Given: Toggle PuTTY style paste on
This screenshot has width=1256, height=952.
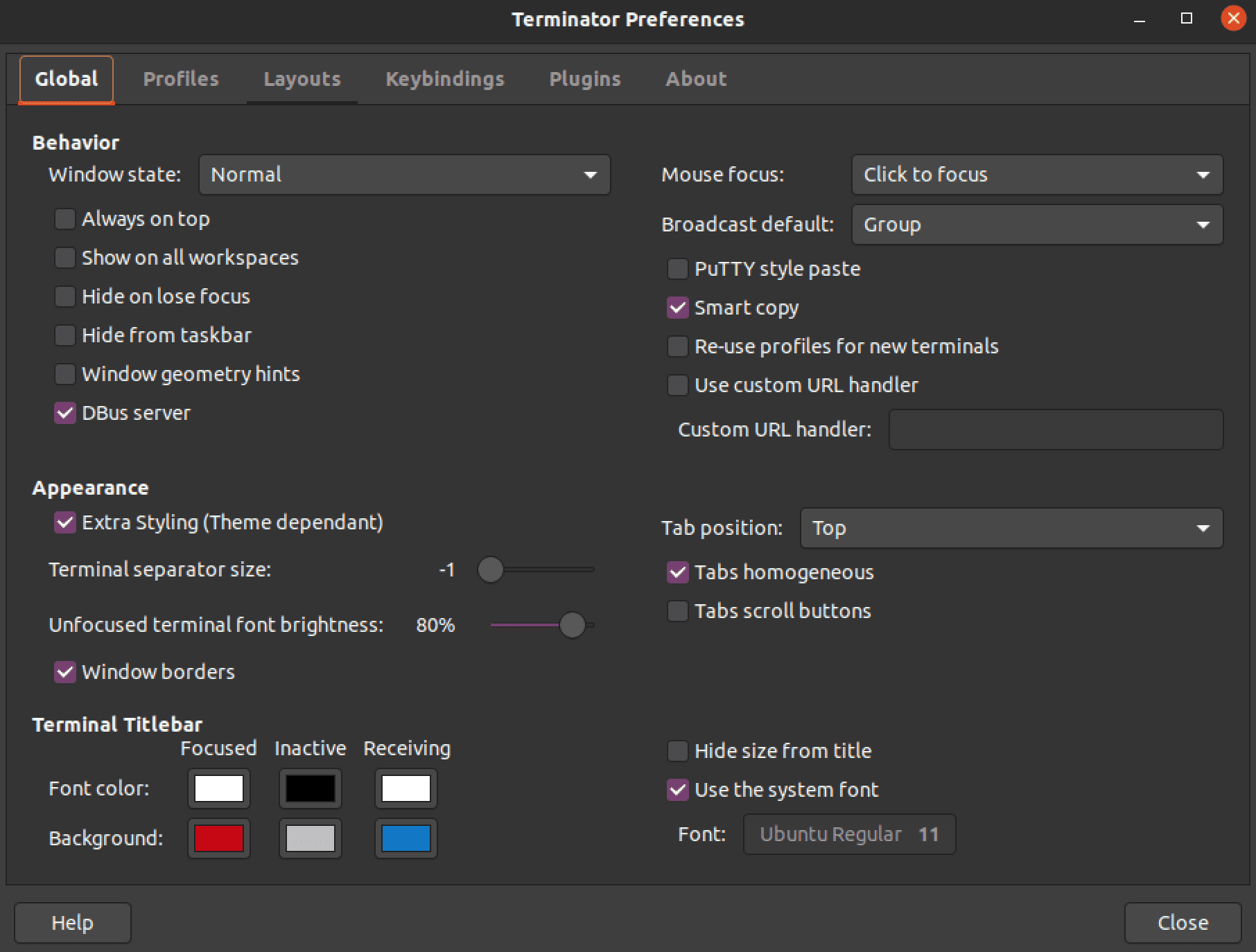Looking at the screenshot, I should tap(677, 269).
